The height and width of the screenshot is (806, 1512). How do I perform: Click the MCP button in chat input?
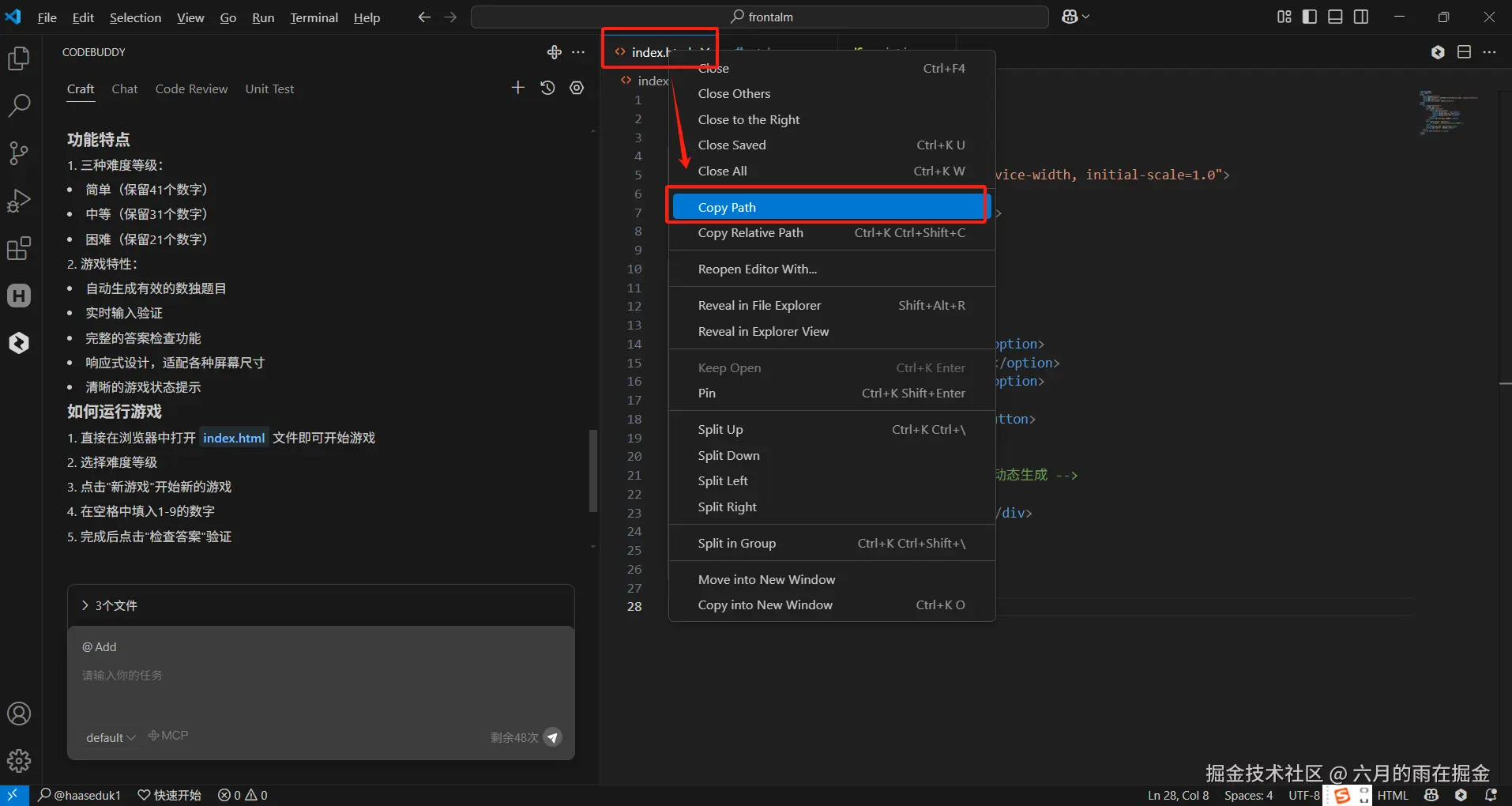point(168,736)
